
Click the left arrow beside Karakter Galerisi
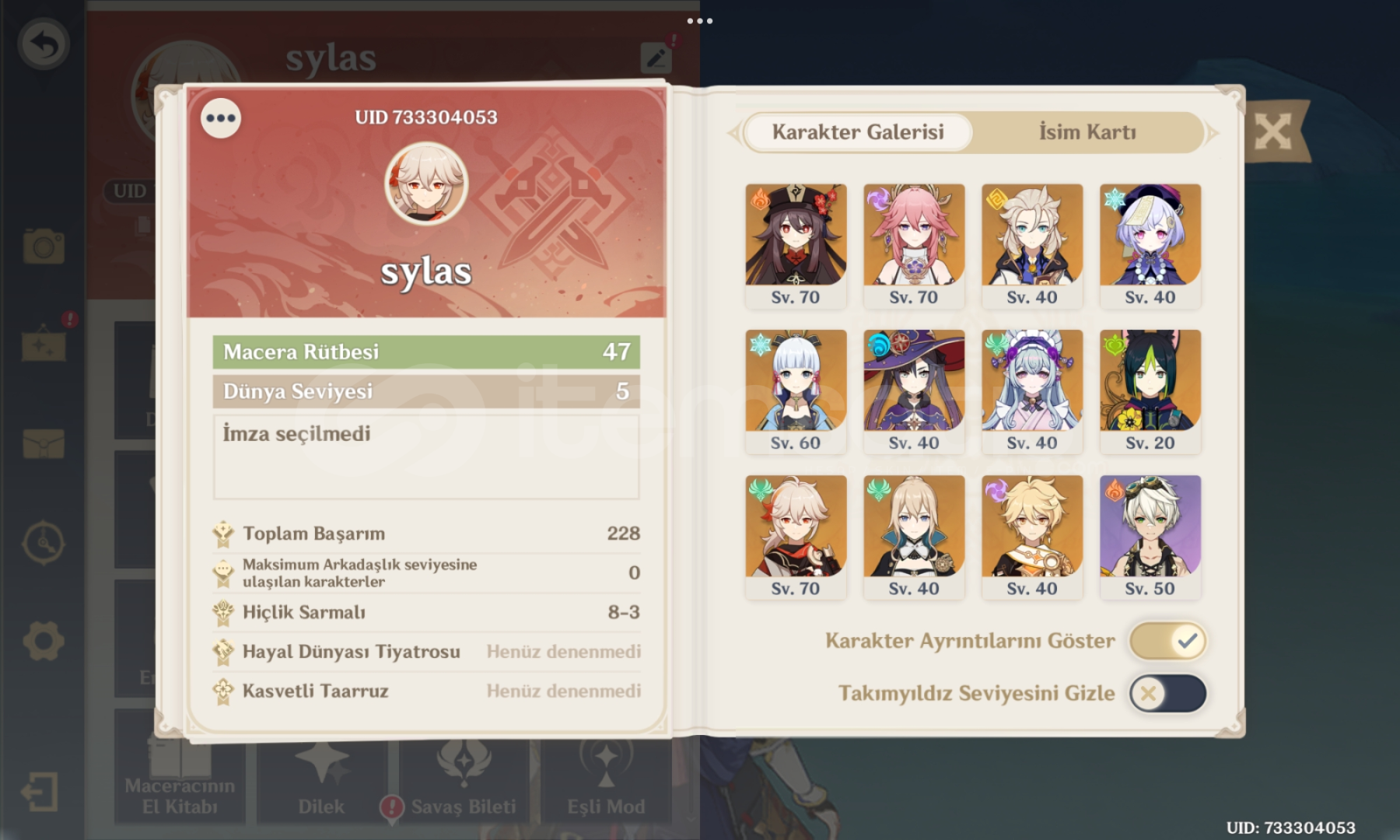(733, 133)
